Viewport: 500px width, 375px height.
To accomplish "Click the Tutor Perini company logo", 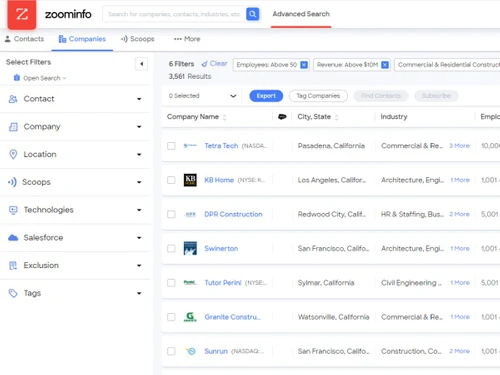I will 190,283.
